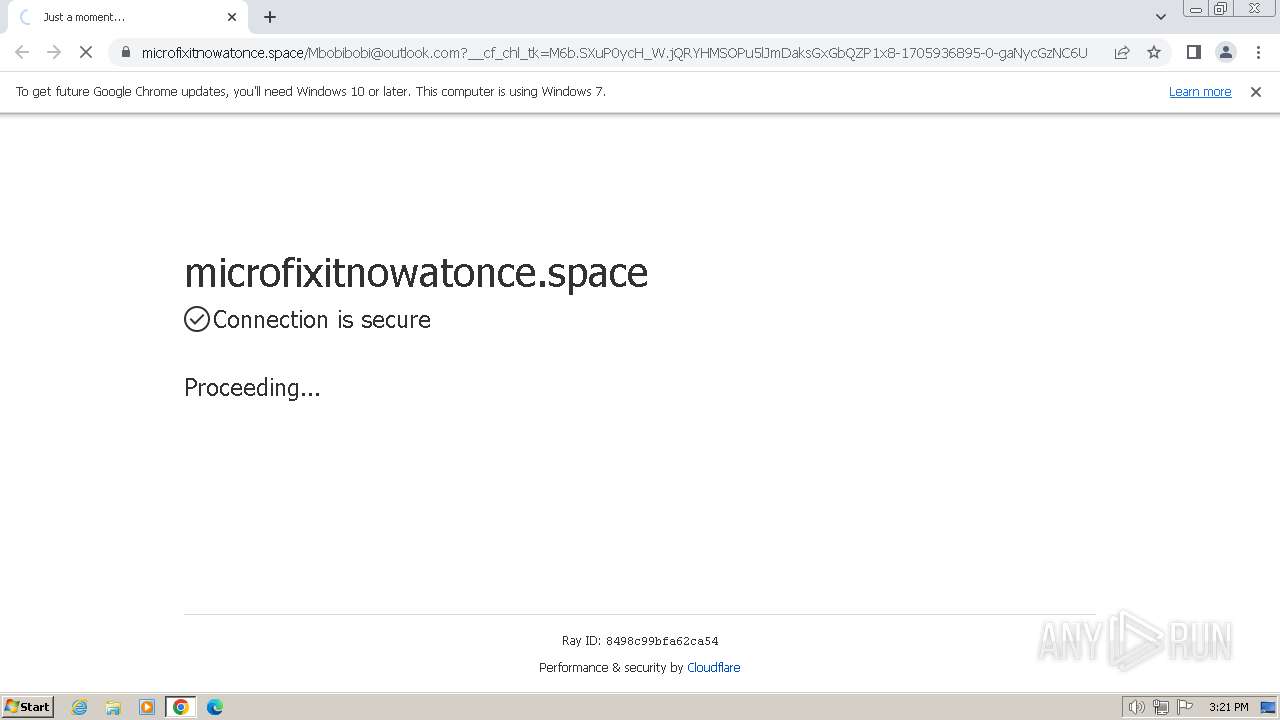Focus the address bar URL

coord(614,53)
